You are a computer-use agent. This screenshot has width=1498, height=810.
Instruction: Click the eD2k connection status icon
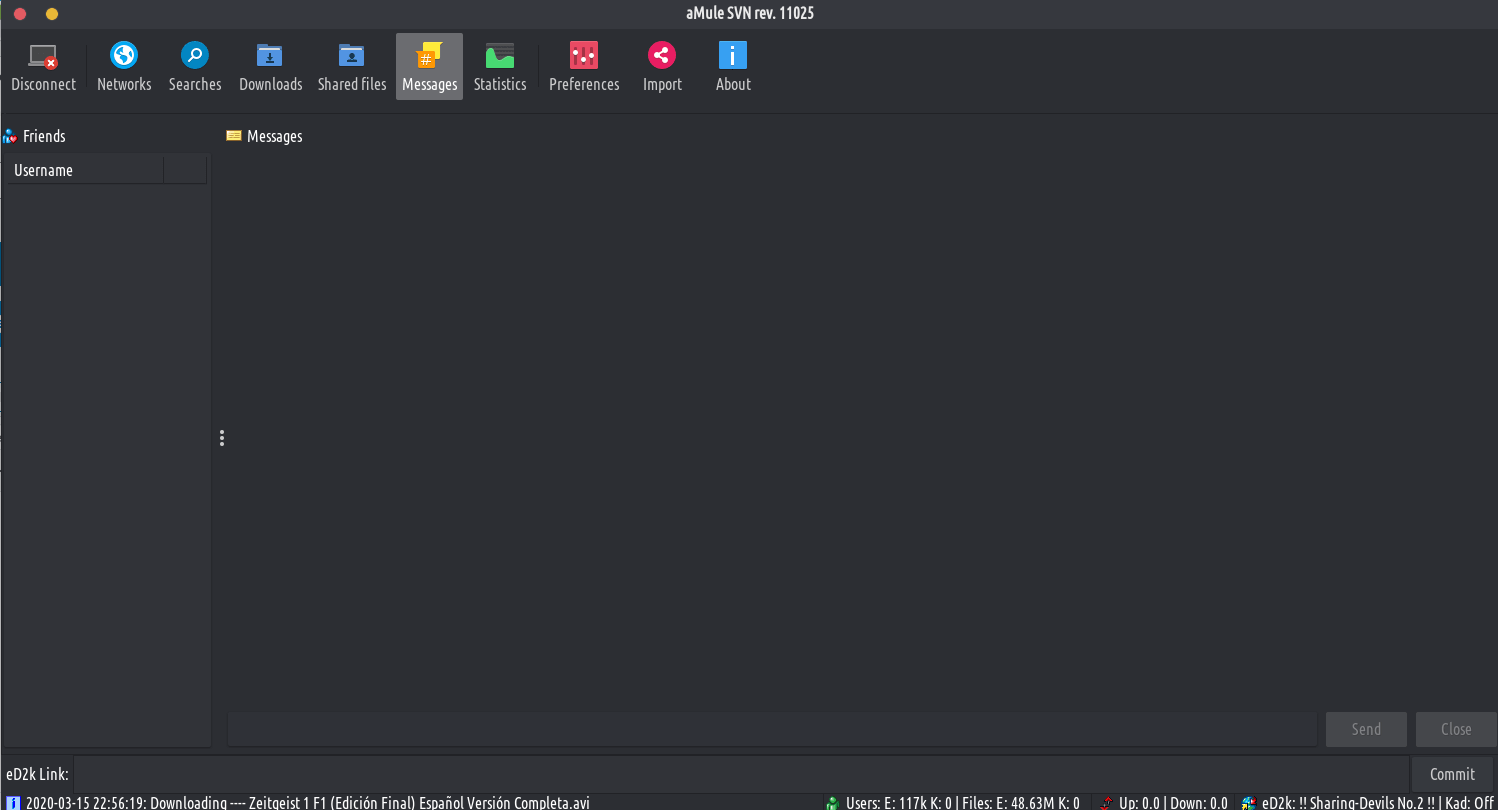tap(1248, 803)
